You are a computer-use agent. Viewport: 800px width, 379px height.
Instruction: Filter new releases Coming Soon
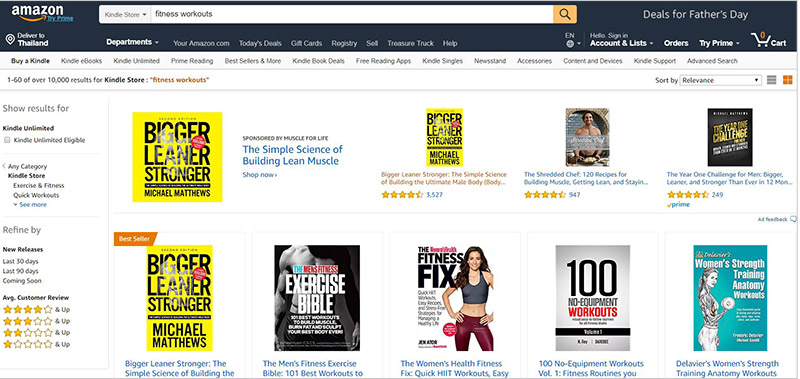point(22,281)
